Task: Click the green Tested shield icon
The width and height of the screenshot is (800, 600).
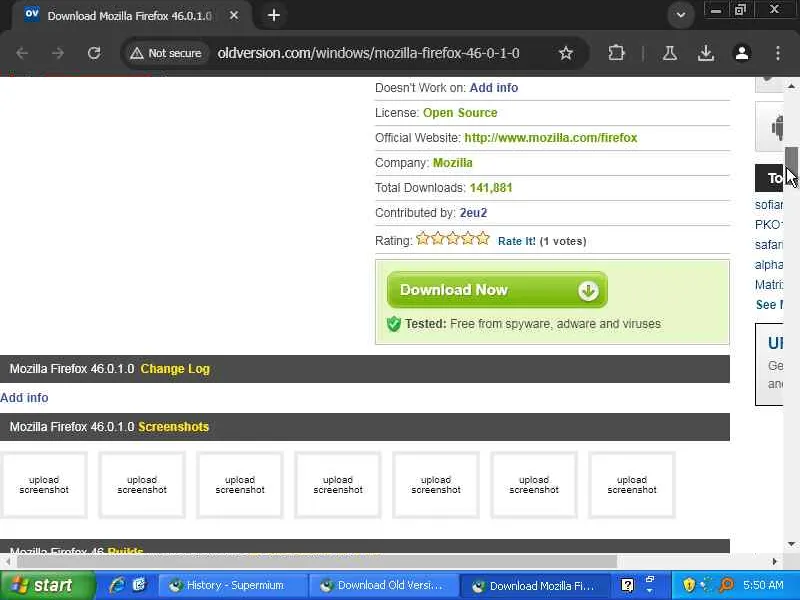Action: pos(394,323)
